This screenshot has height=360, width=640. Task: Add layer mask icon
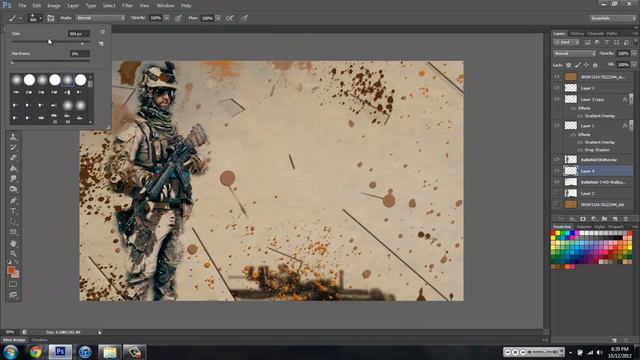point(583,219)
